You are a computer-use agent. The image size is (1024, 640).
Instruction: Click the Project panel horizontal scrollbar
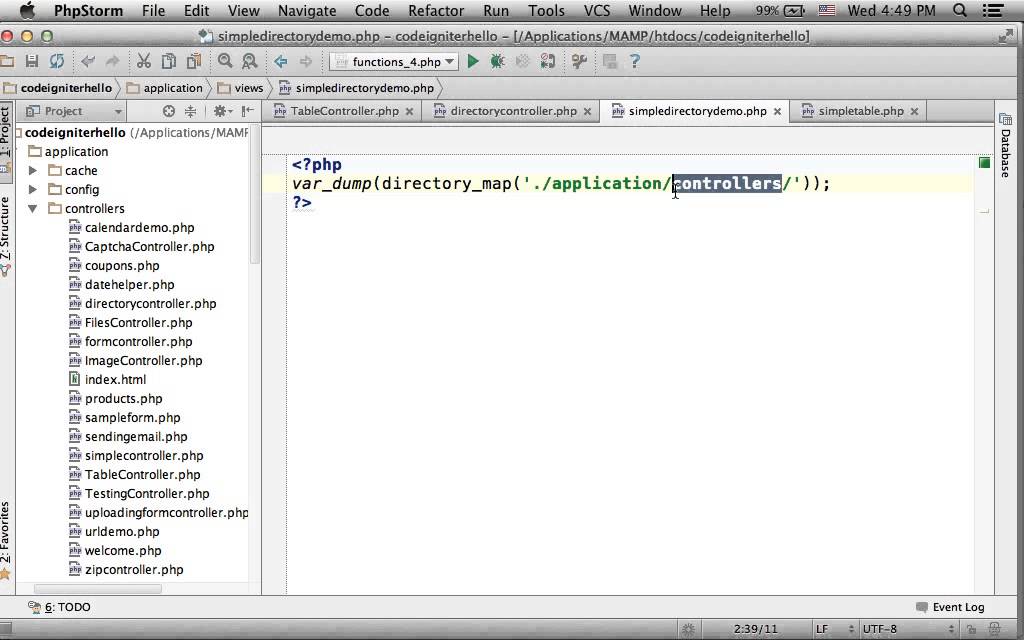coord(98,588)
